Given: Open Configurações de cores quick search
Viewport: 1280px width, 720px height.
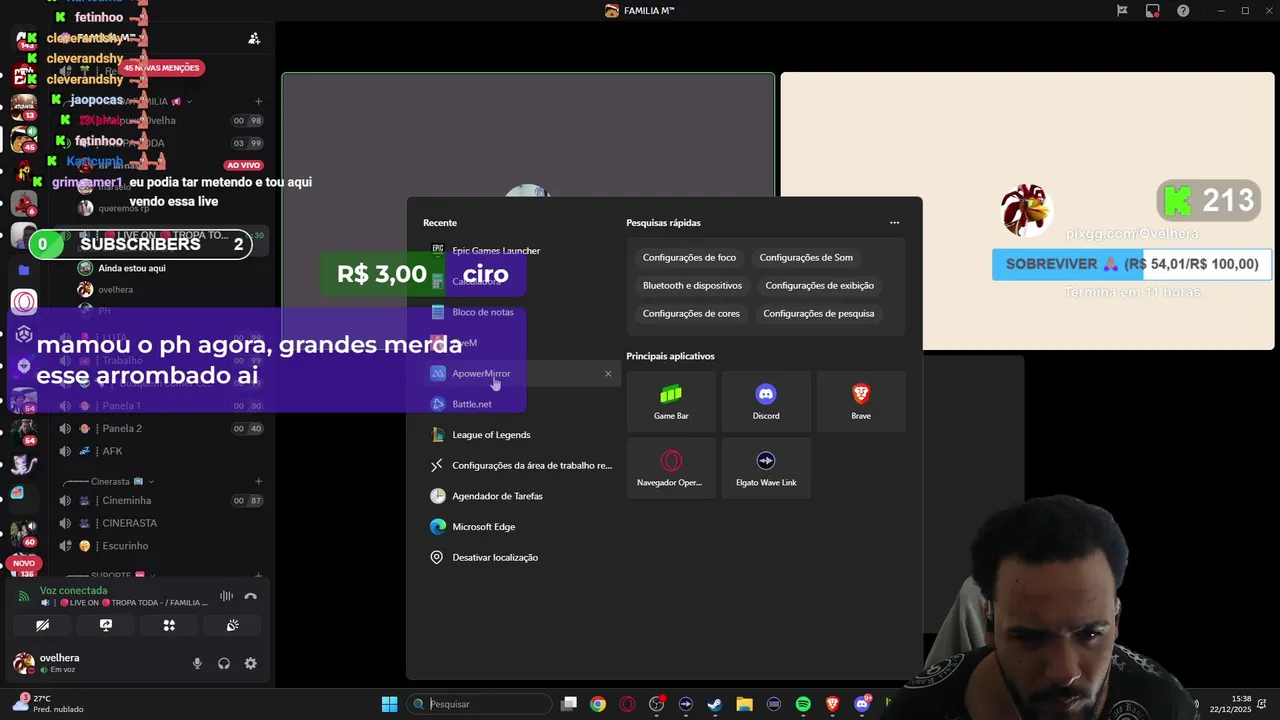Looking at the screenshot, I should [x=691, y=313].
